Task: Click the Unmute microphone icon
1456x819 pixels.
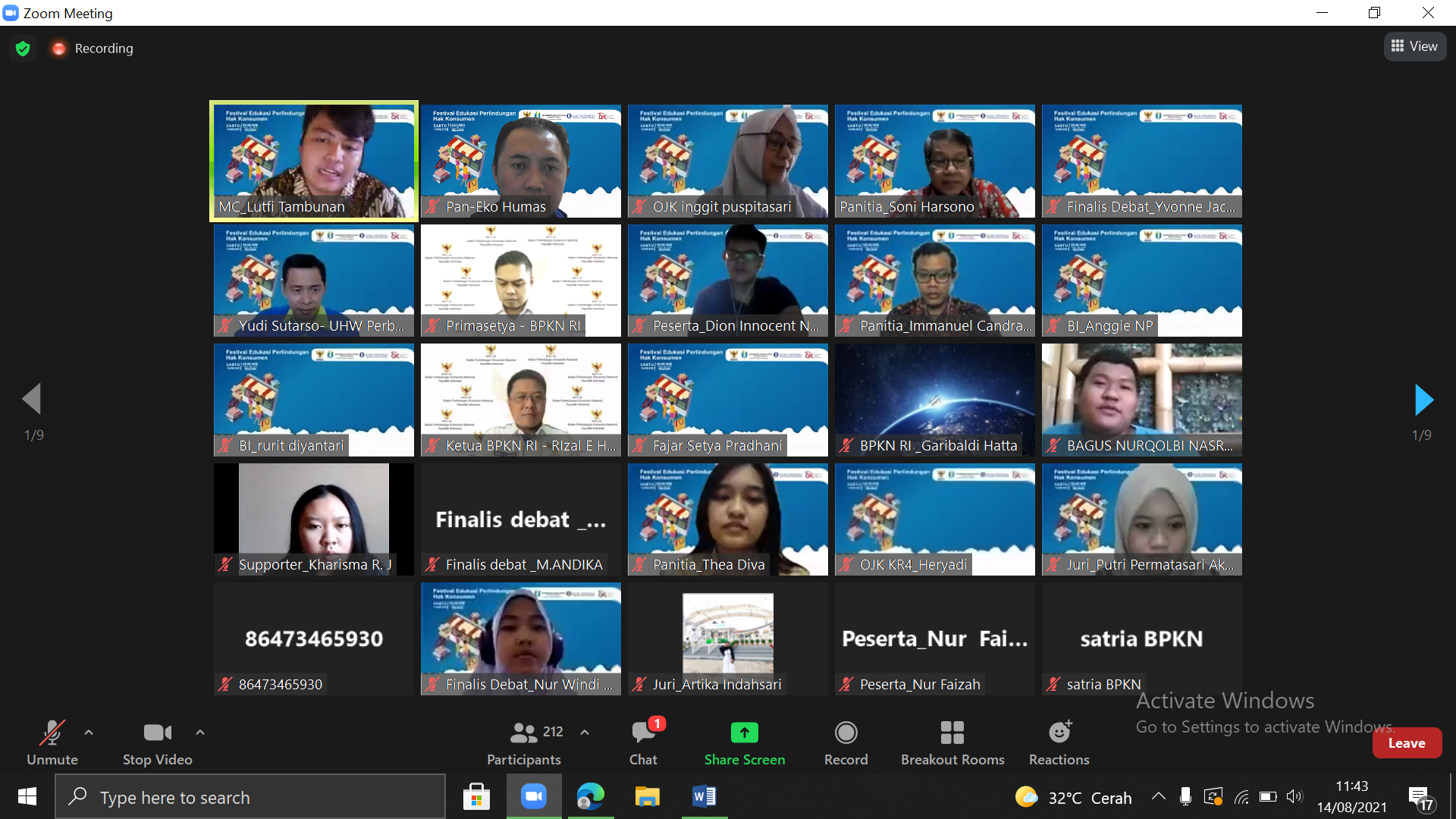Action: [x=52, y=733]
